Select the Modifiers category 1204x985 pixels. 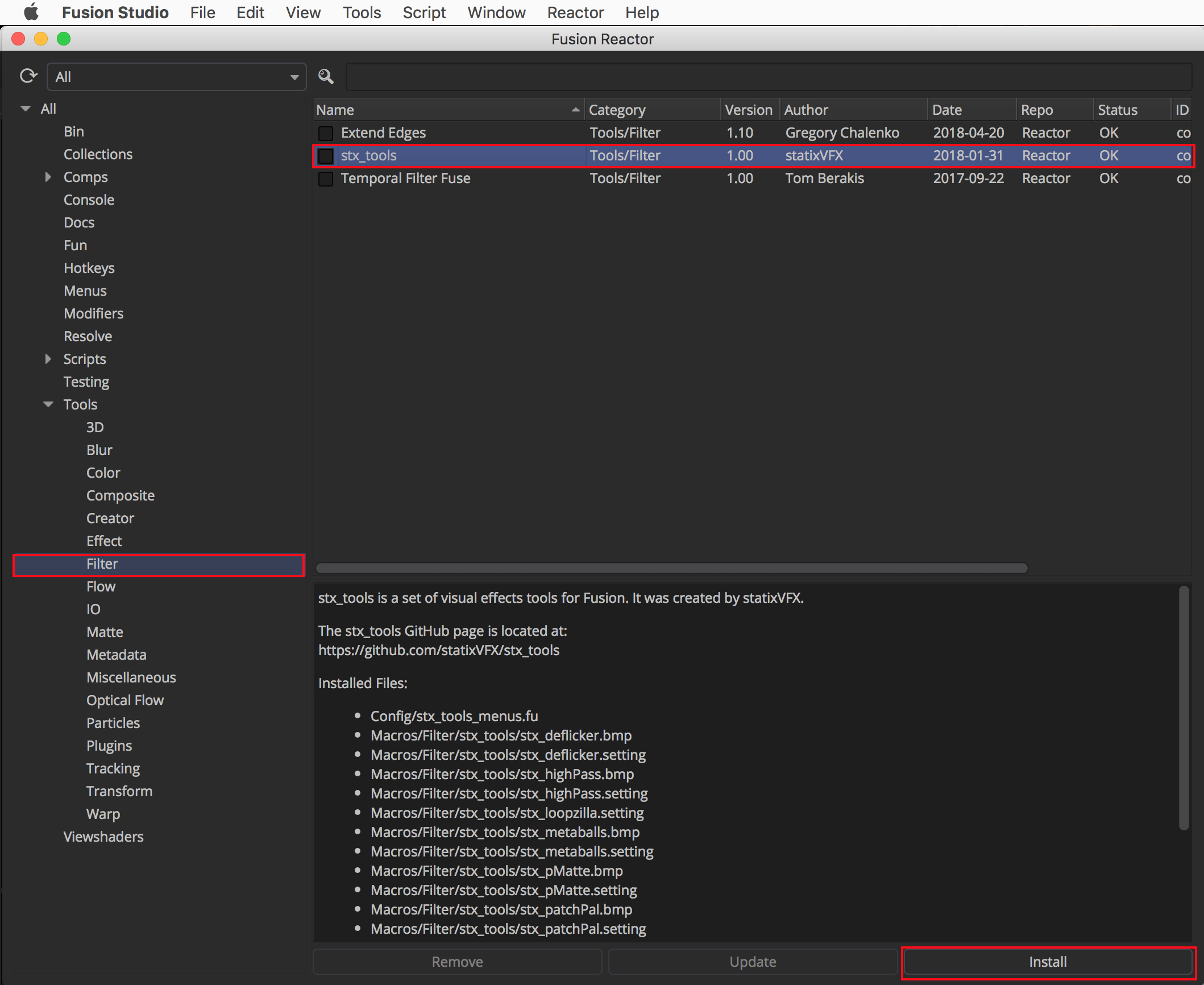coord(93,313)
